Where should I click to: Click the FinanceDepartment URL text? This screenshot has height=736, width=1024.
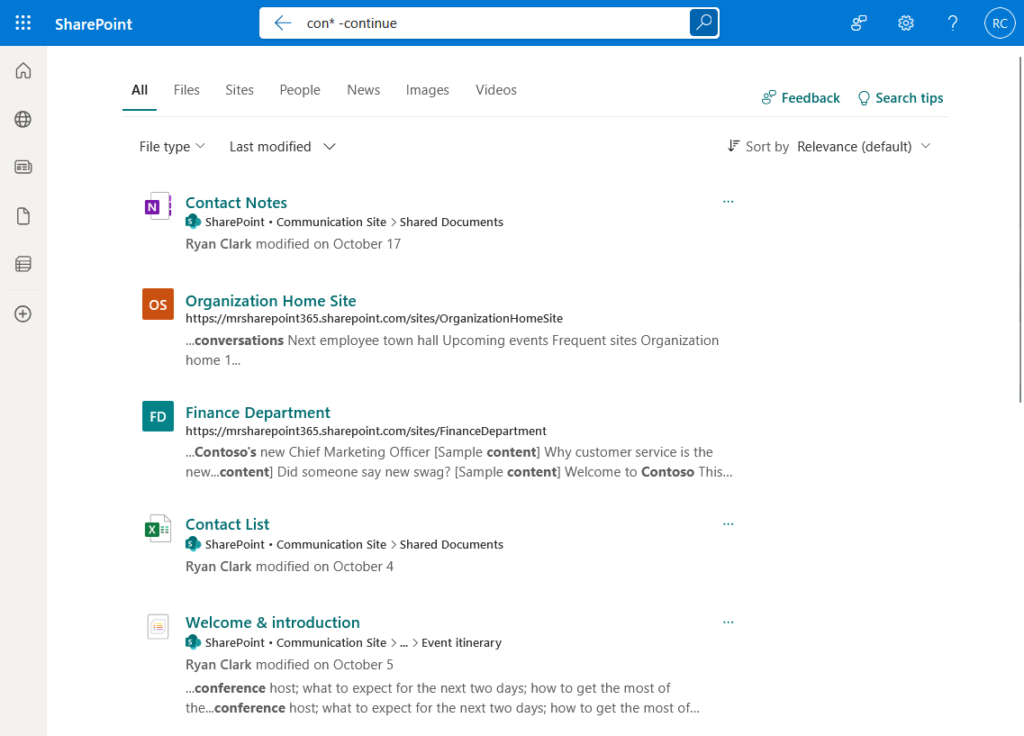[x=366, y=431]
